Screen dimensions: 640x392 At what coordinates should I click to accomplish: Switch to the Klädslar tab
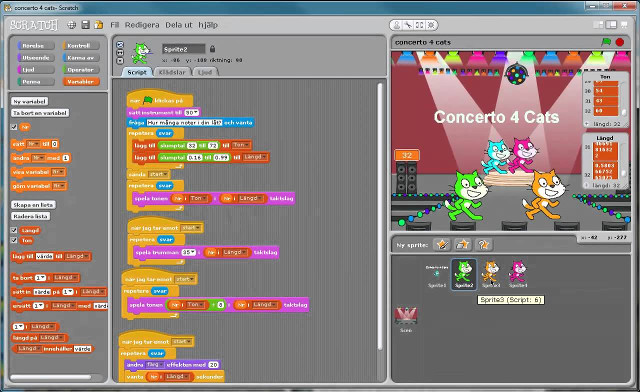pos(172,72)
